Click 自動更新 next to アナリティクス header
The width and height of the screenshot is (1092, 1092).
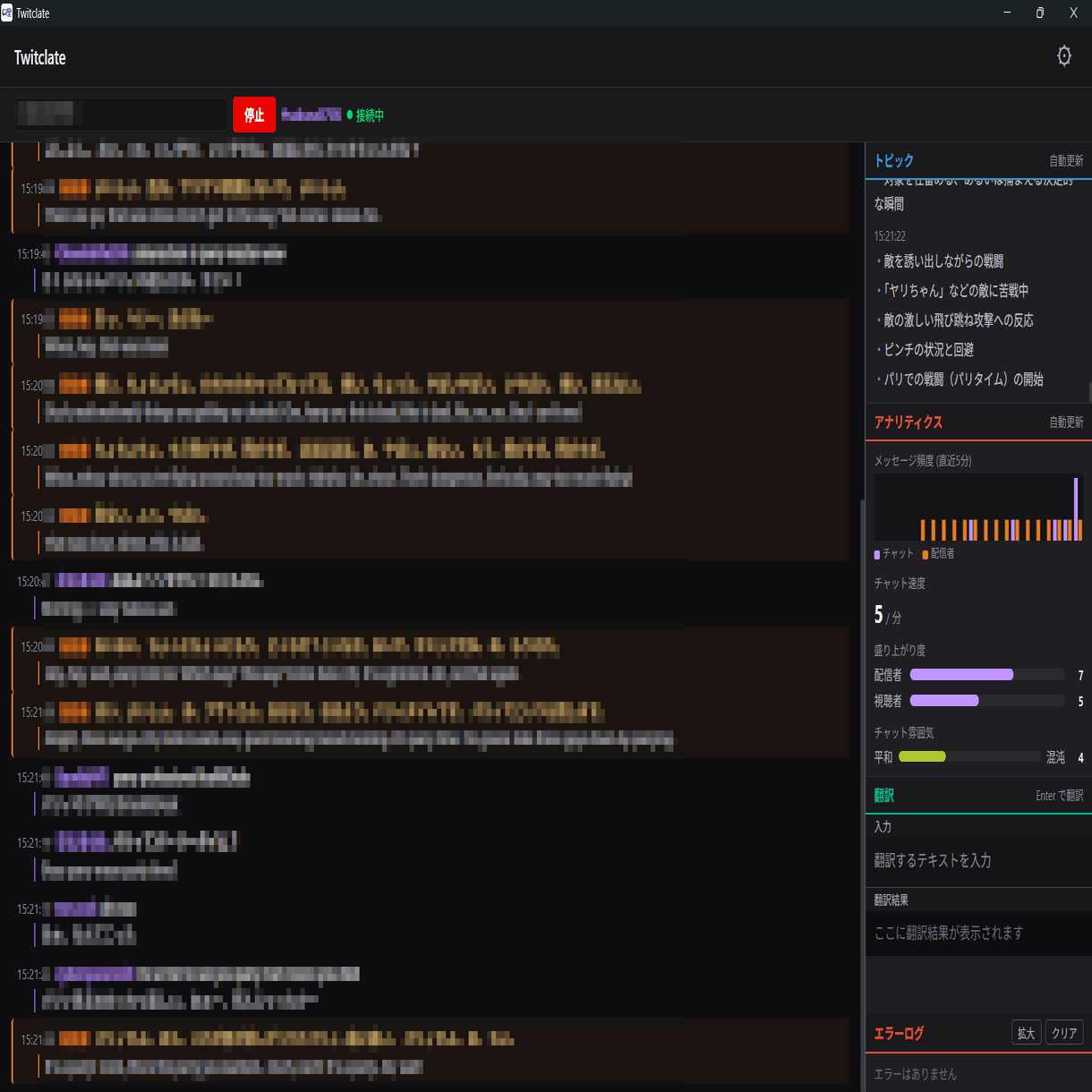coord(1066,422)
